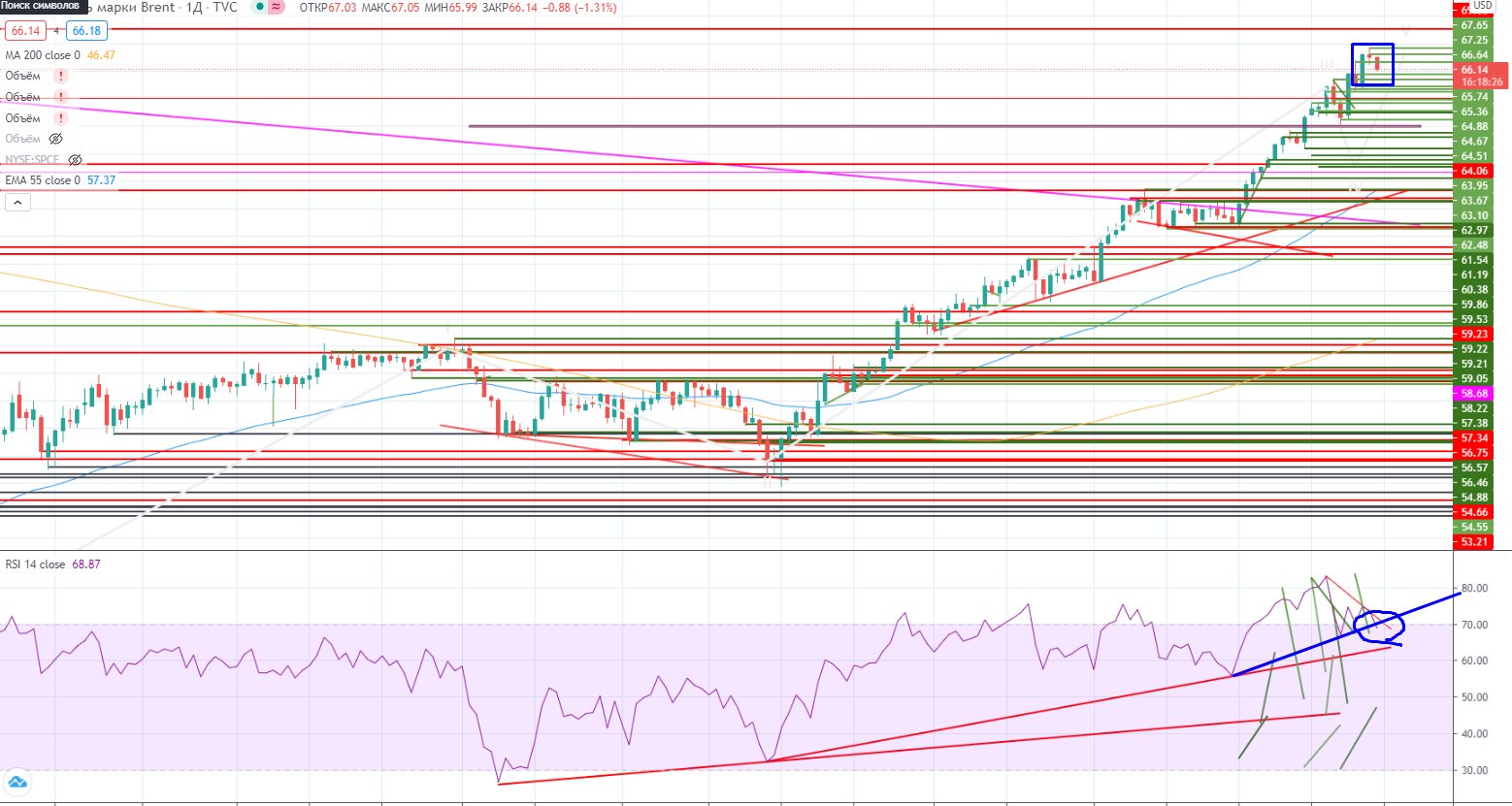Open the USD currency selector
The height and width of the screenshot is (806, 1512).
pyautogui.click(x=1482, y=7)
